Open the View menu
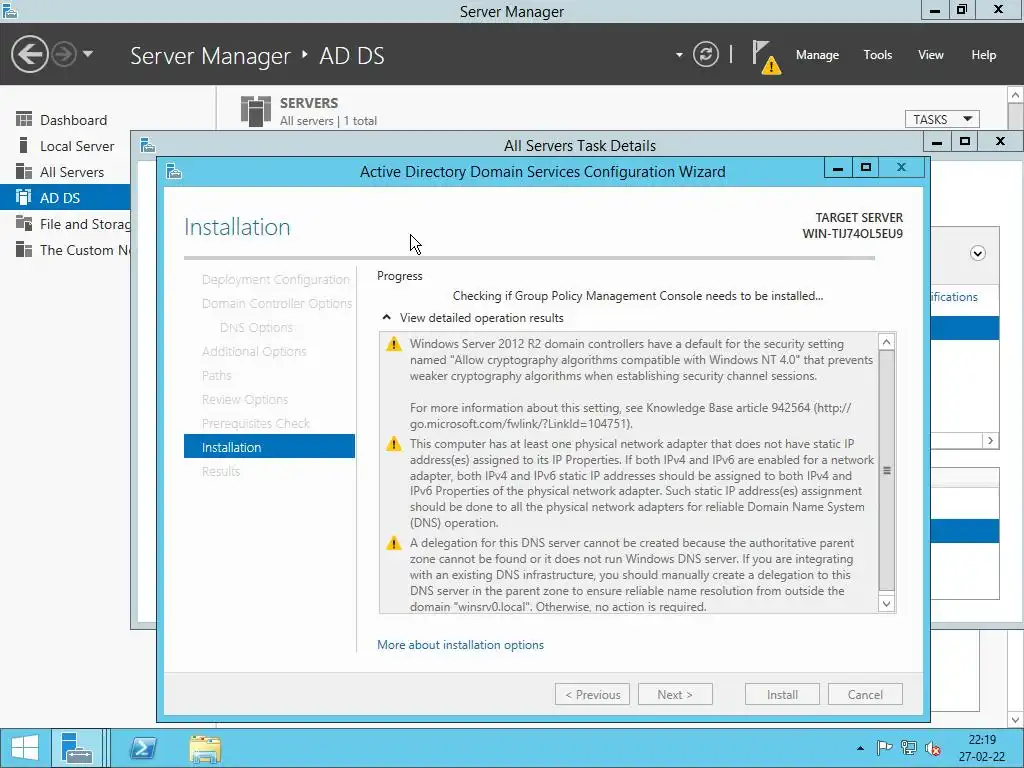This screenshot has width=1024, height=768. coord(931,55)
